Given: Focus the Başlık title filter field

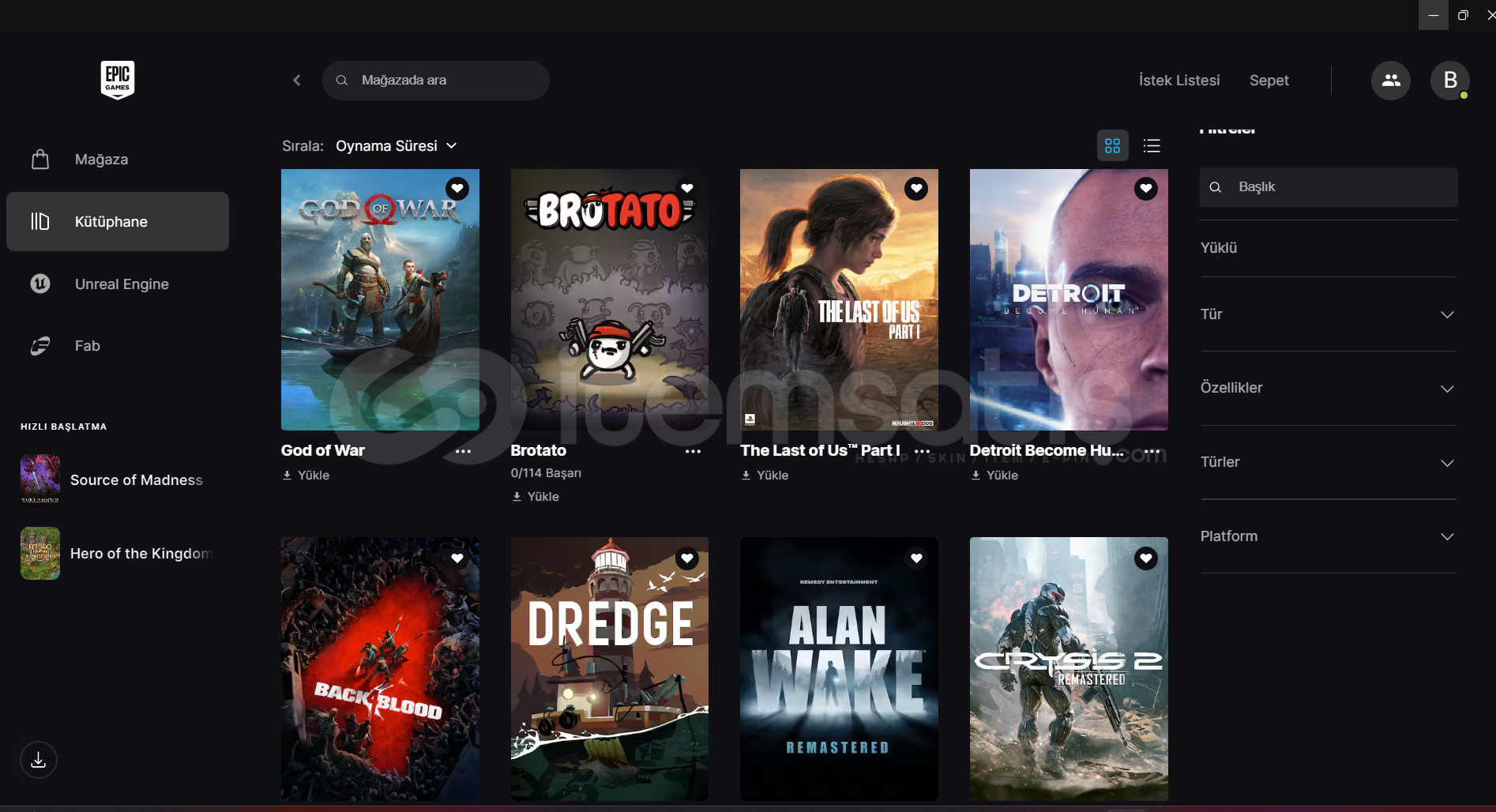Looking at the screenshot, I should (1329, 187).
